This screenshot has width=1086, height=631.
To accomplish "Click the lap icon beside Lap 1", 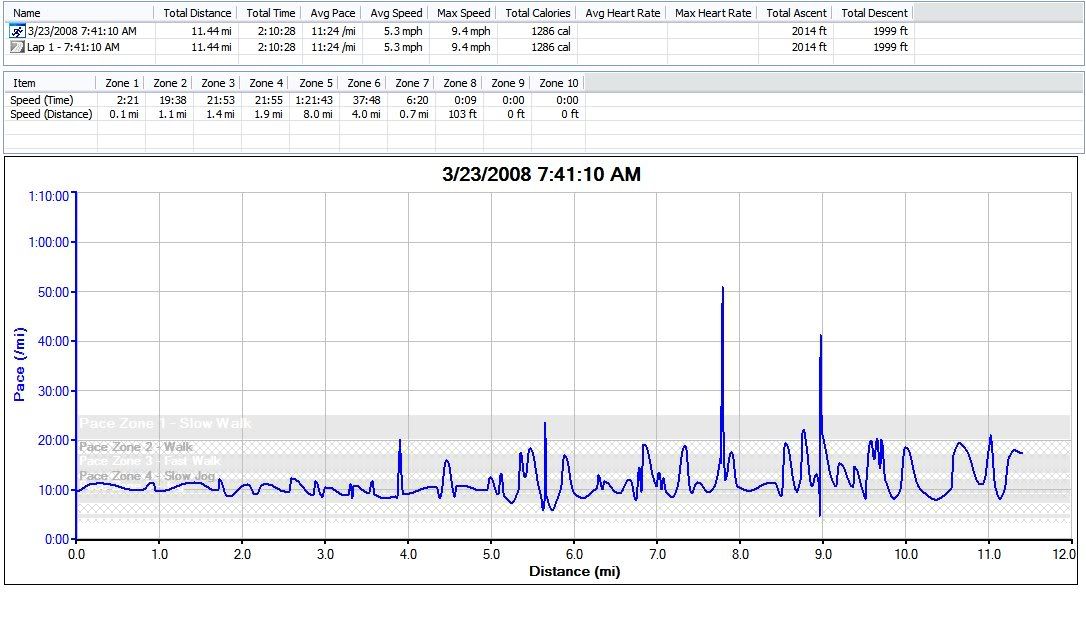I will click(x=17, y=47).
